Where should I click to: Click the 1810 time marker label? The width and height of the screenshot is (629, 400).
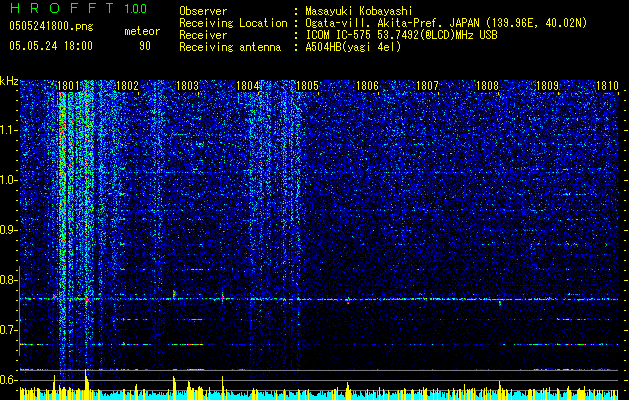pos(607,85)
